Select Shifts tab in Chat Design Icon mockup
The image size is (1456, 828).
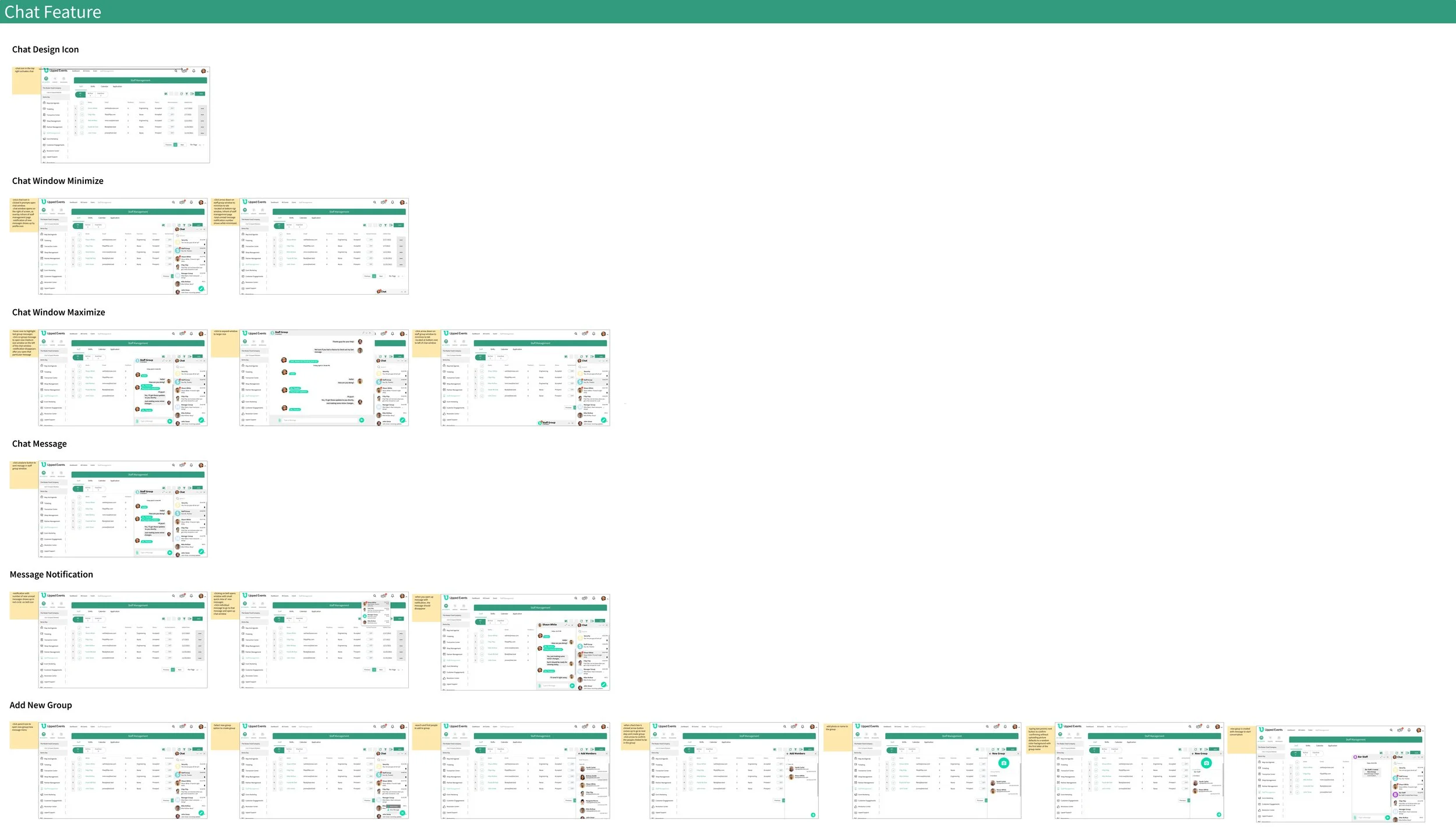(93, 86)
